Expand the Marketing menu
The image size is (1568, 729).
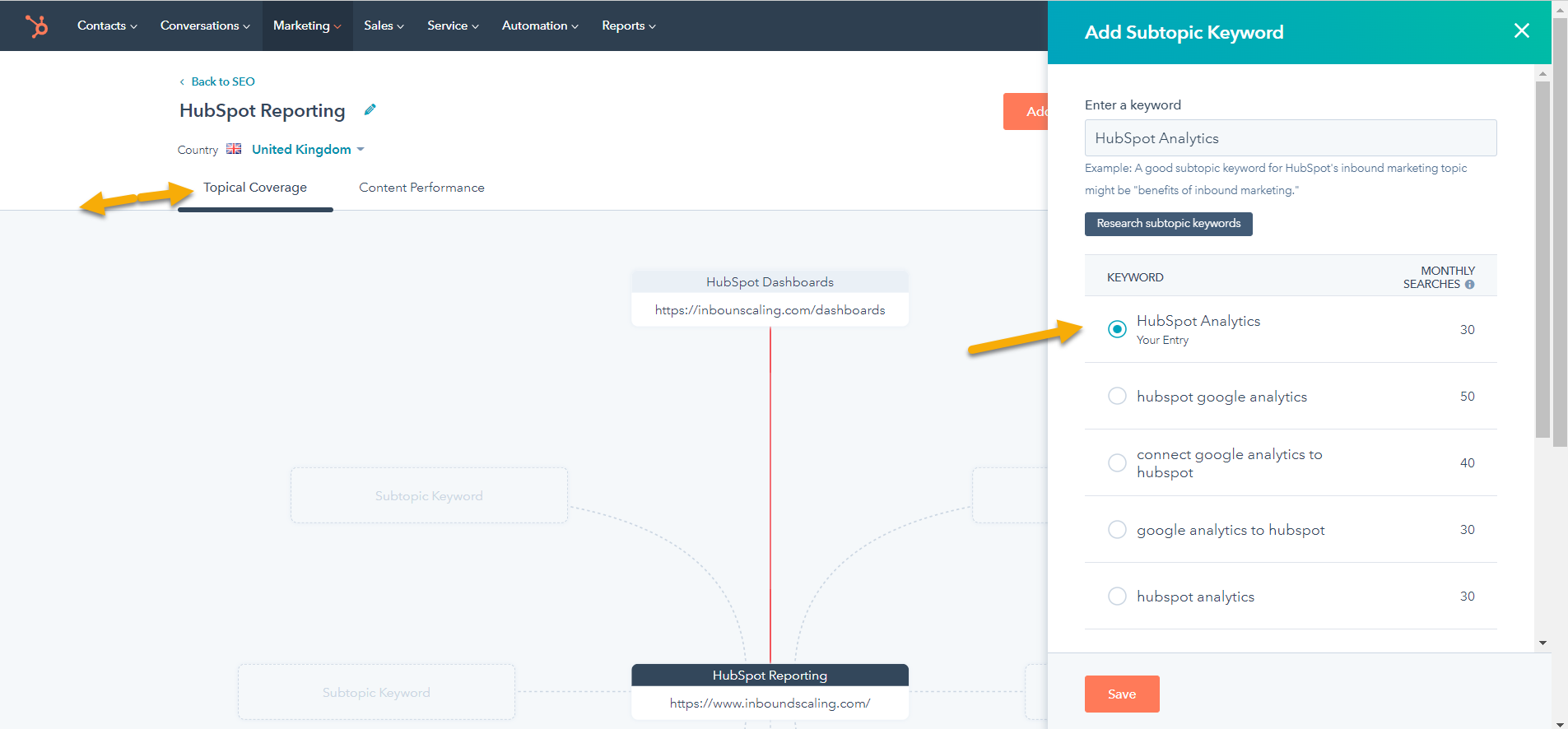pos(307,26)
